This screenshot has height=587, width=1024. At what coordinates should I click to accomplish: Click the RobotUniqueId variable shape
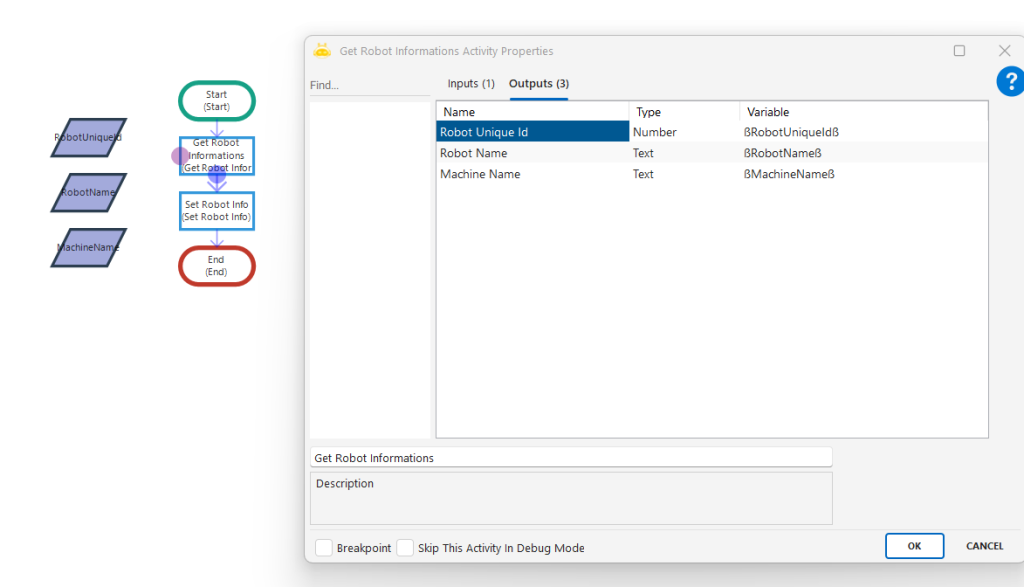(x=88, y=138)
